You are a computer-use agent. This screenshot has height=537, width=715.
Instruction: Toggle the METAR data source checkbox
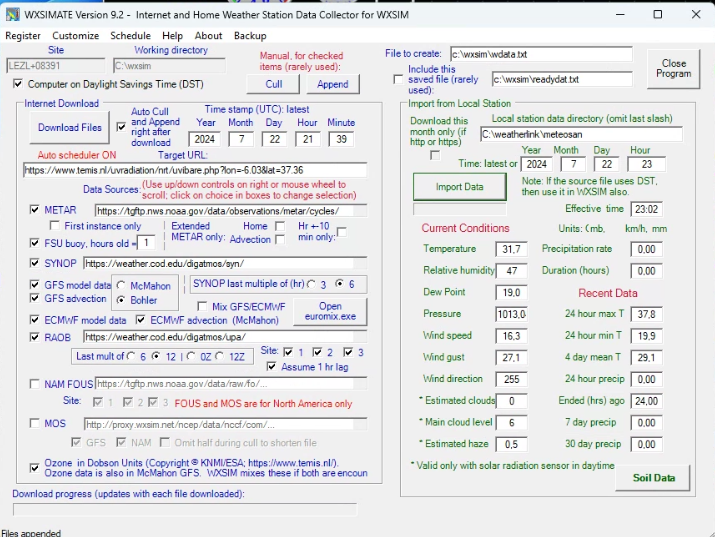[34, 210]
